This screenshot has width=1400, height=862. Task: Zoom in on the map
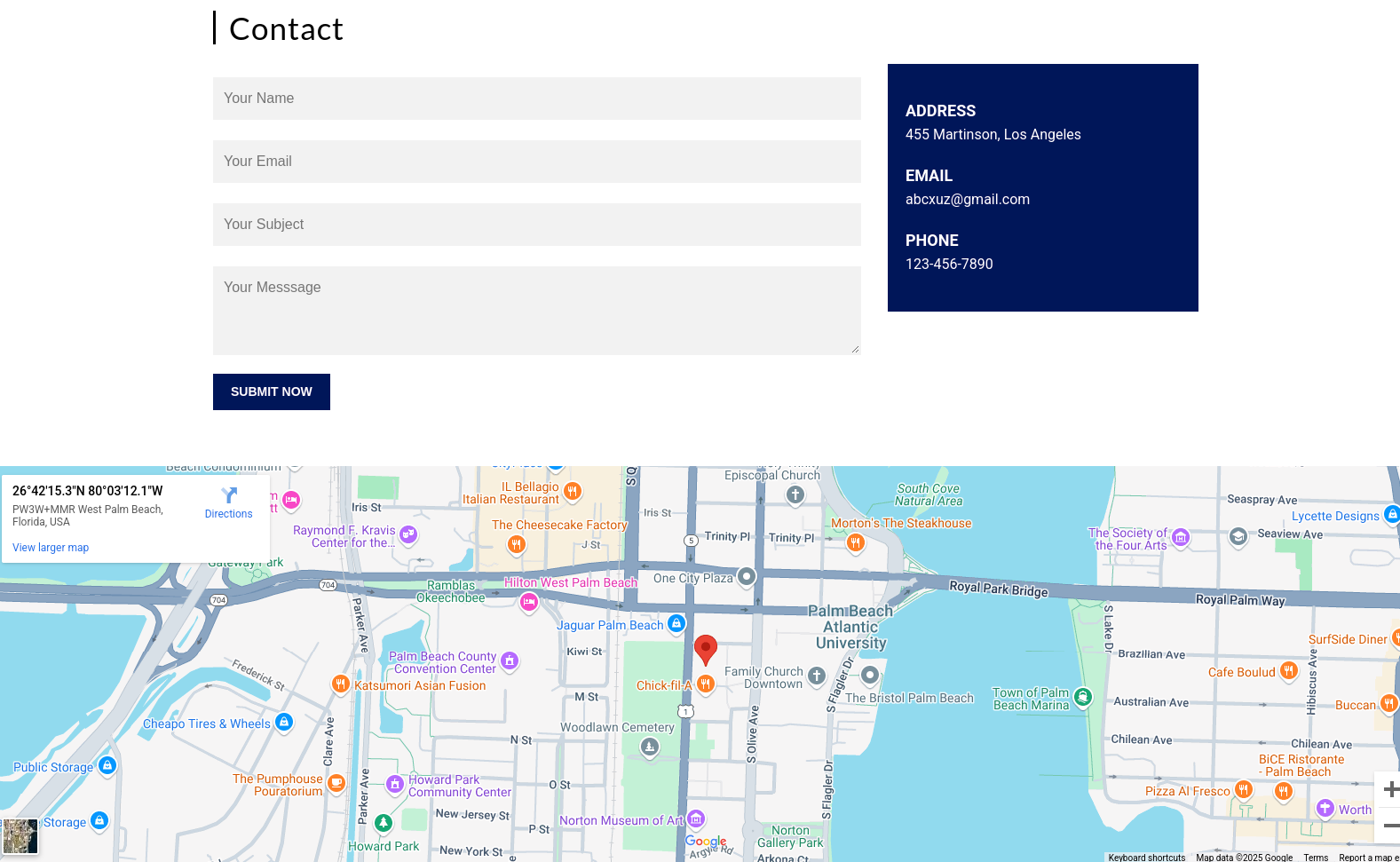pyautogui.click(x=1389, y=789)
